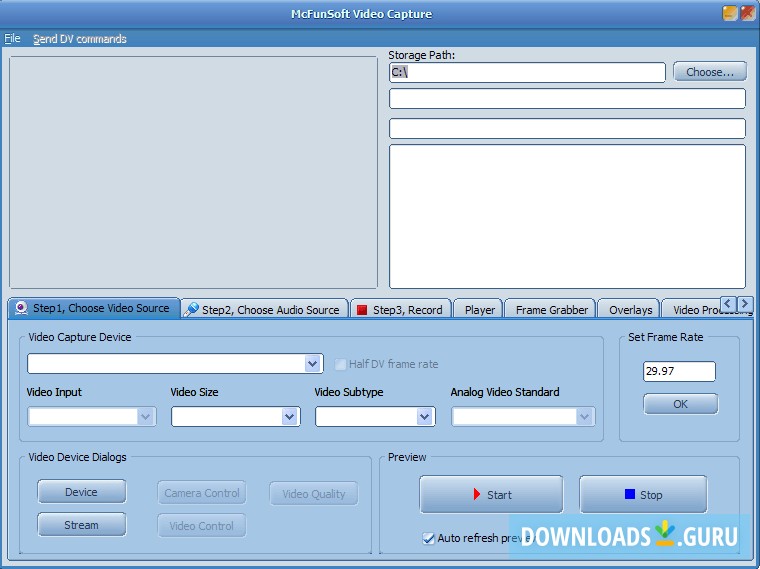Click the Video Control button
Image resolution: width=760 pixels, height=569 pixels.
[x=202, y=526]
